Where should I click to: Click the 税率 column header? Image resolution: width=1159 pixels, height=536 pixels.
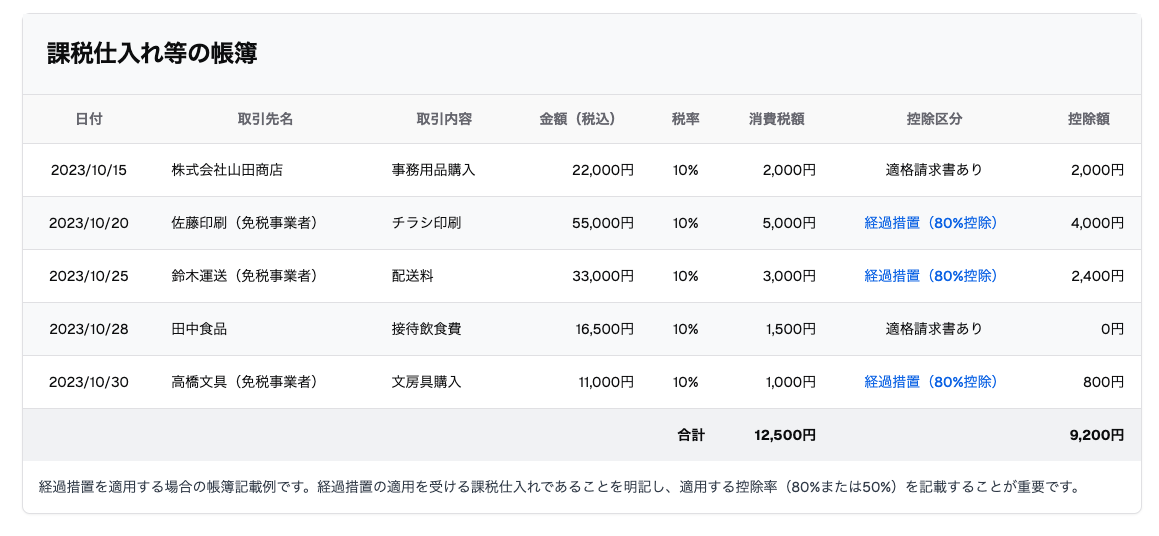click(685, 119)
